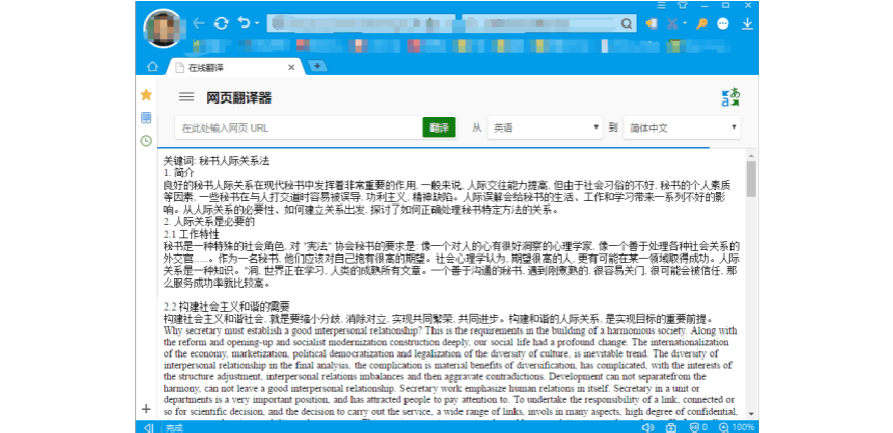Click the heading 2.1 工作特性

coord(191,234)
